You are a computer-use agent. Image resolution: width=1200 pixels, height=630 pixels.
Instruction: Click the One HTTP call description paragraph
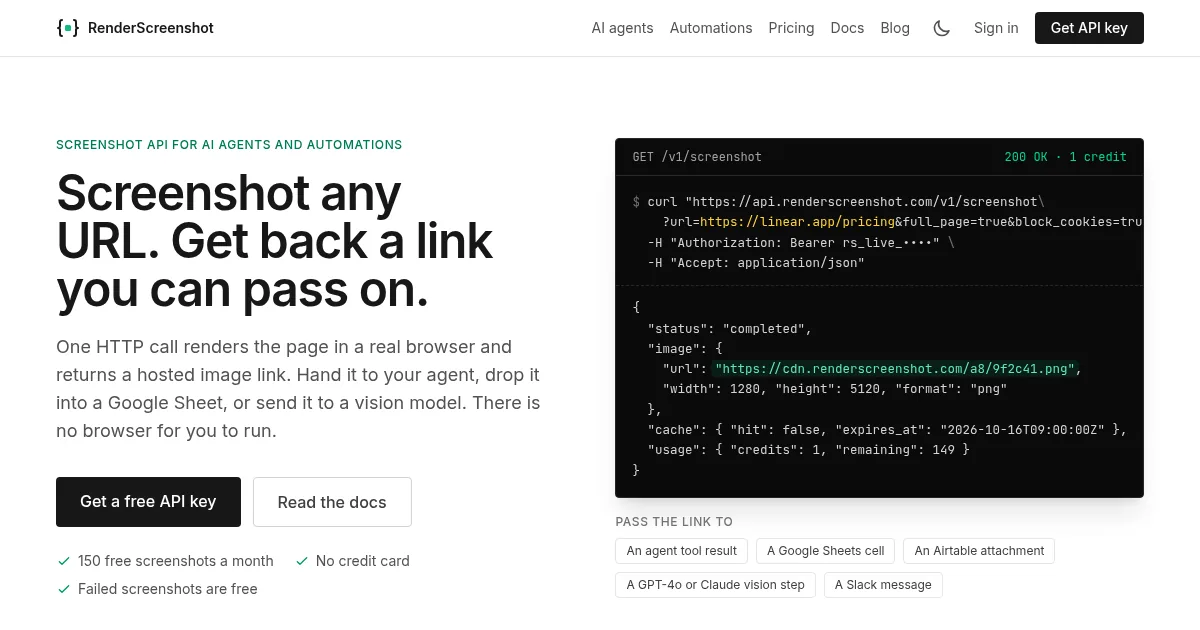(298, 389)
